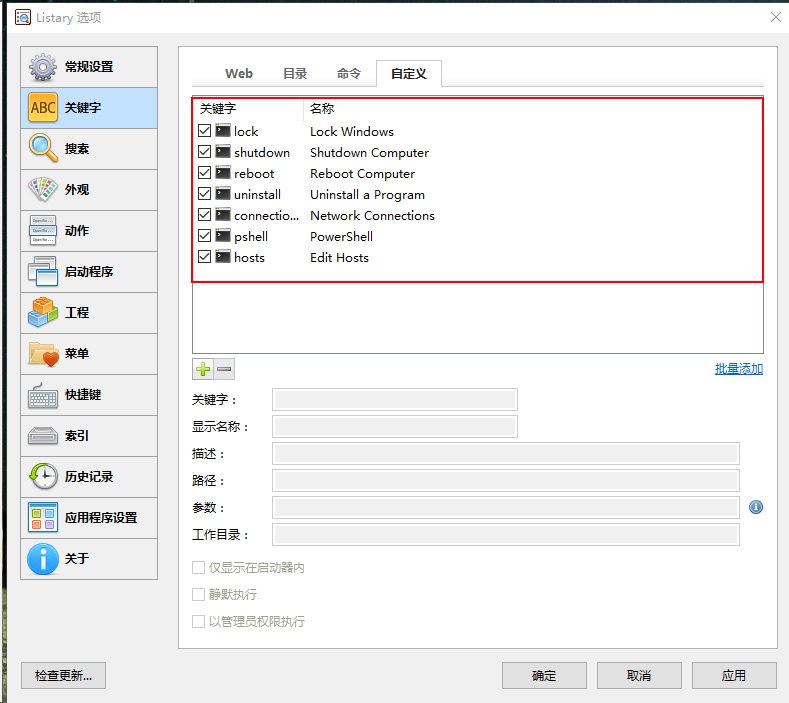Click the 描述 input field
The image size is (789, 703).
tap(506, 453)
